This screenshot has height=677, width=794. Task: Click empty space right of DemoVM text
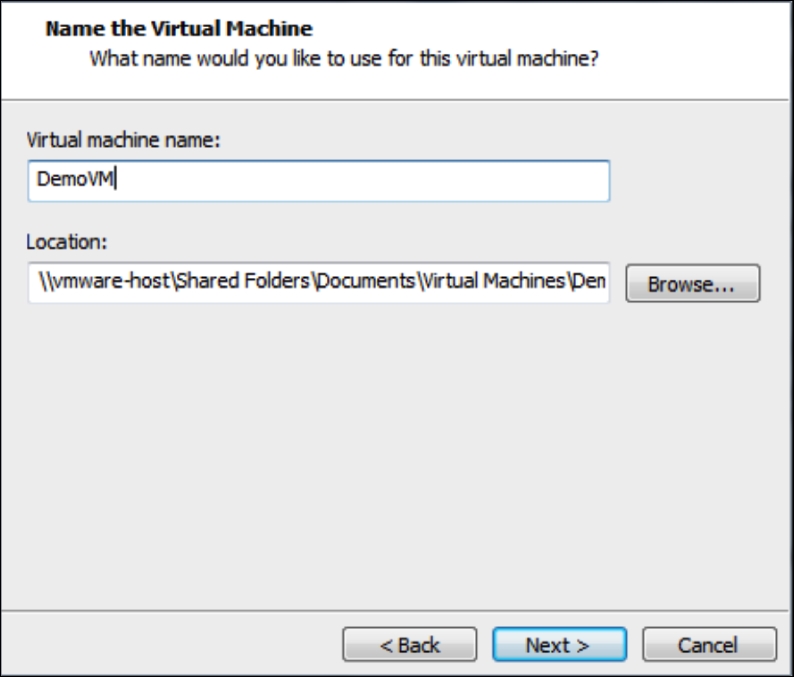(x=362, y=181)
